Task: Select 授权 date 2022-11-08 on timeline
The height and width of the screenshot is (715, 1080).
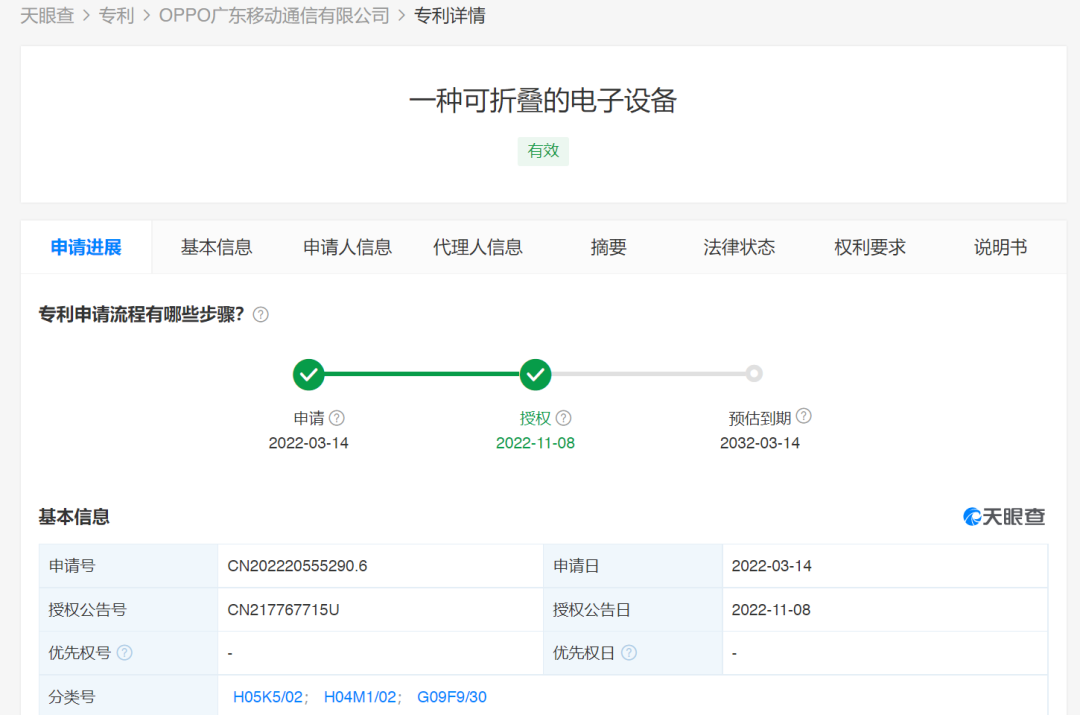Action: [x=535, y=443]
